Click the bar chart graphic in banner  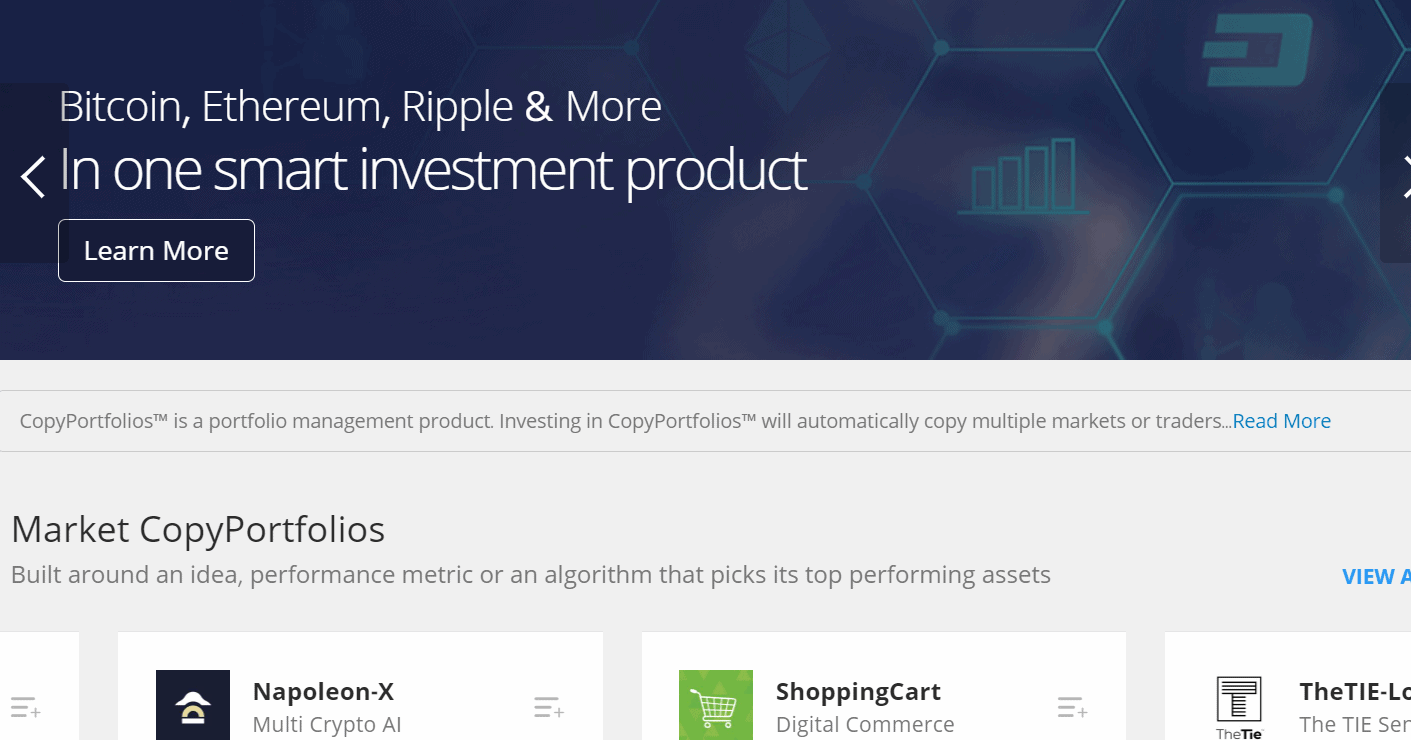point(1016,177)
